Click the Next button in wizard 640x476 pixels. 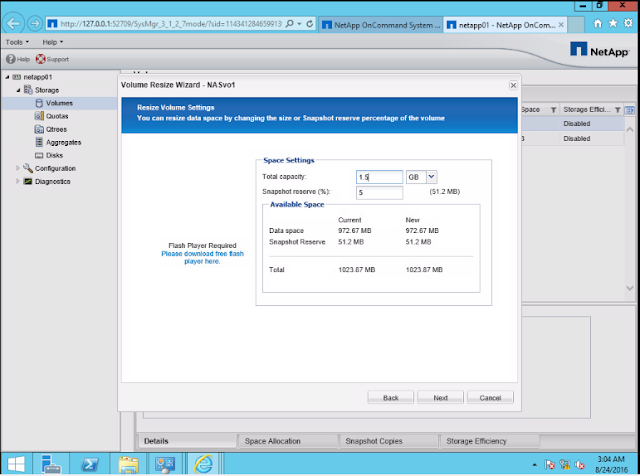point(440,397)
